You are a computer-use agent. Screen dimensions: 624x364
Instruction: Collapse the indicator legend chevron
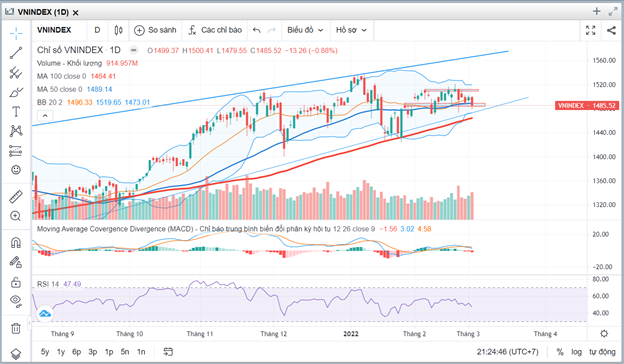tap(45, 116)
